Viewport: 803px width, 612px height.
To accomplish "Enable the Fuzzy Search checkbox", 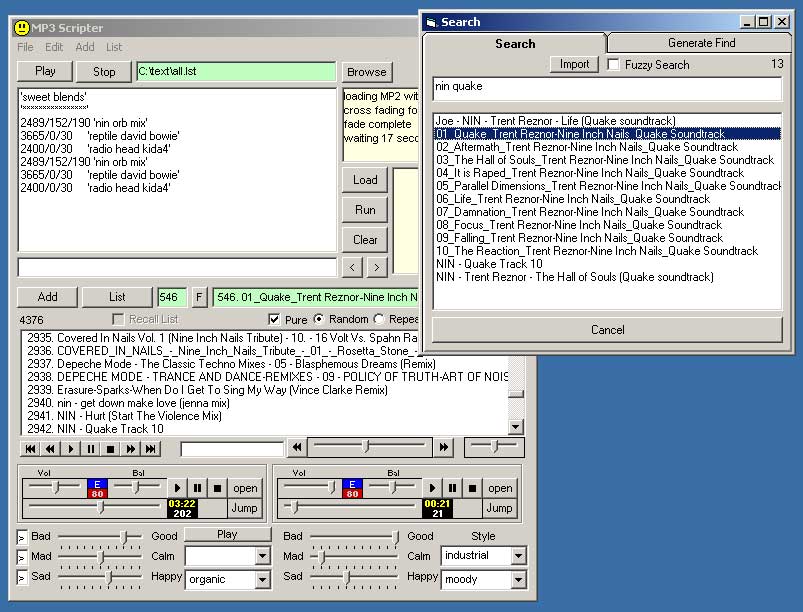I will click(x=614, y=65).
